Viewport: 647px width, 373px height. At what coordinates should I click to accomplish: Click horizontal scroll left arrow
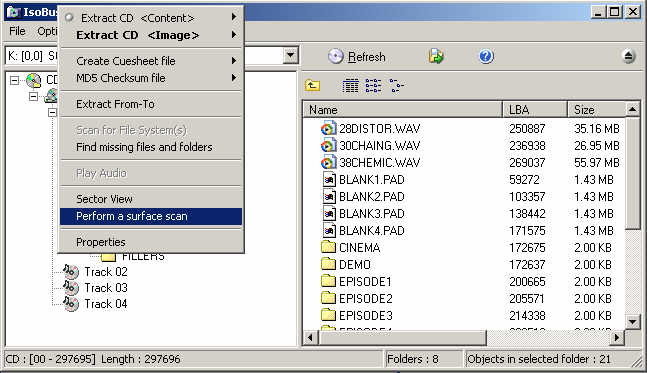[310, 338]
